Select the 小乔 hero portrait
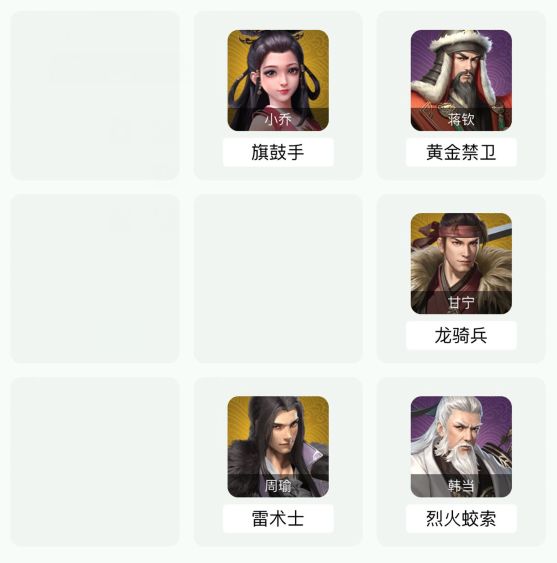 pos(278,80)
